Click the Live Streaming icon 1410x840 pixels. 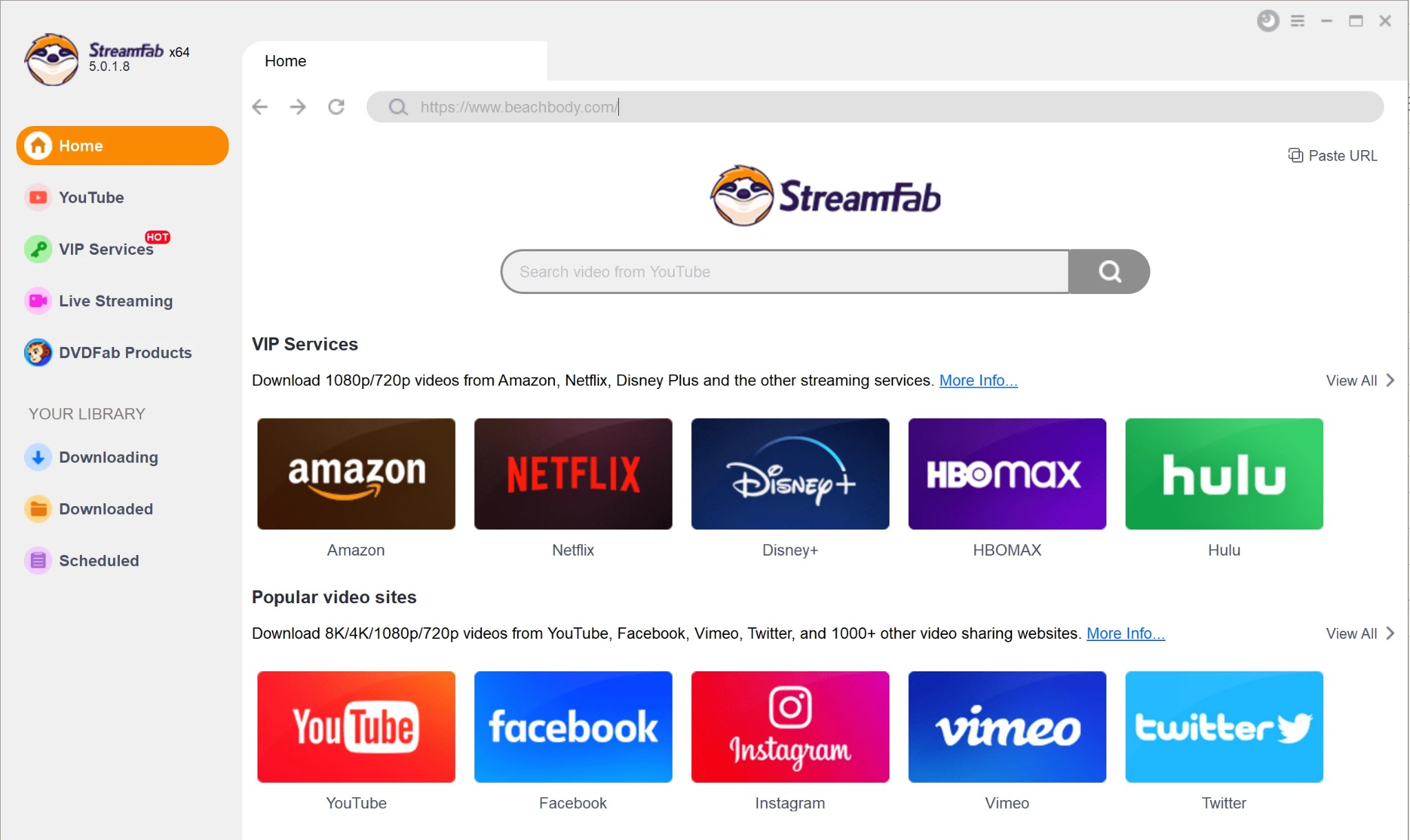pyautogui.click(x=37, y=301)
